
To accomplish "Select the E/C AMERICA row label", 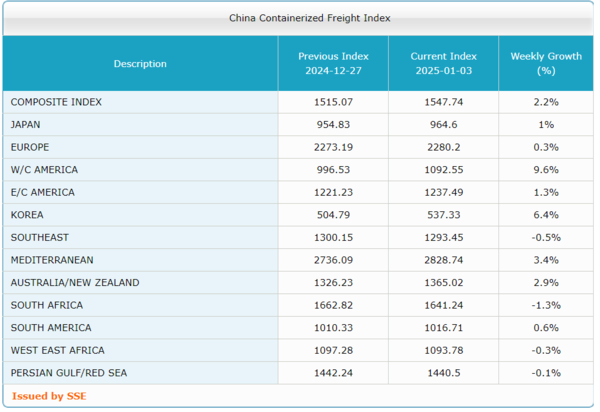I will pyautogui.click(x=43, y=192).
